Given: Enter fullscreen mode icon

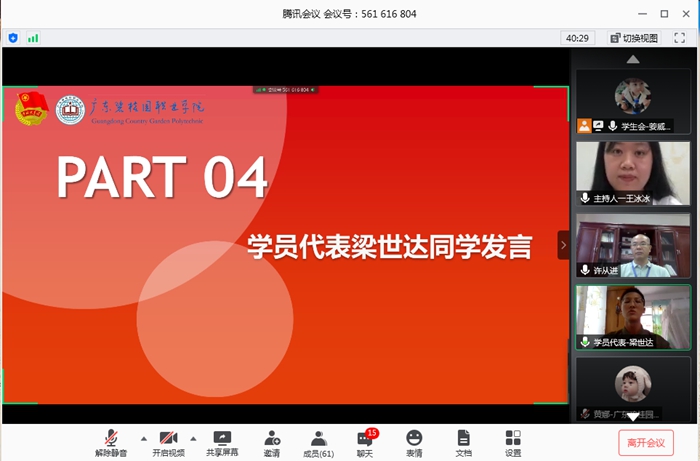Looking at the screenshot, I should tap(679, 38).
